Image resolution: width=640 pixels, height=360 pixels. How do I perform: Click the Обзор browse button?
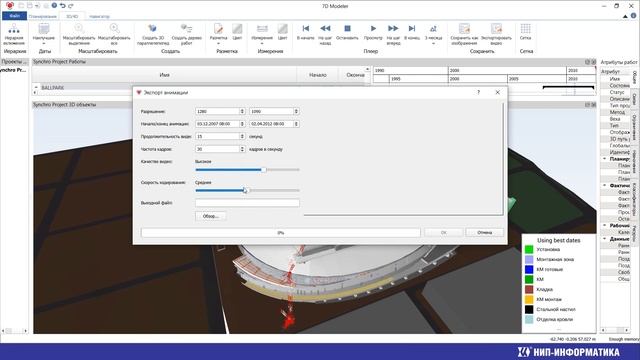pos(211,216)
